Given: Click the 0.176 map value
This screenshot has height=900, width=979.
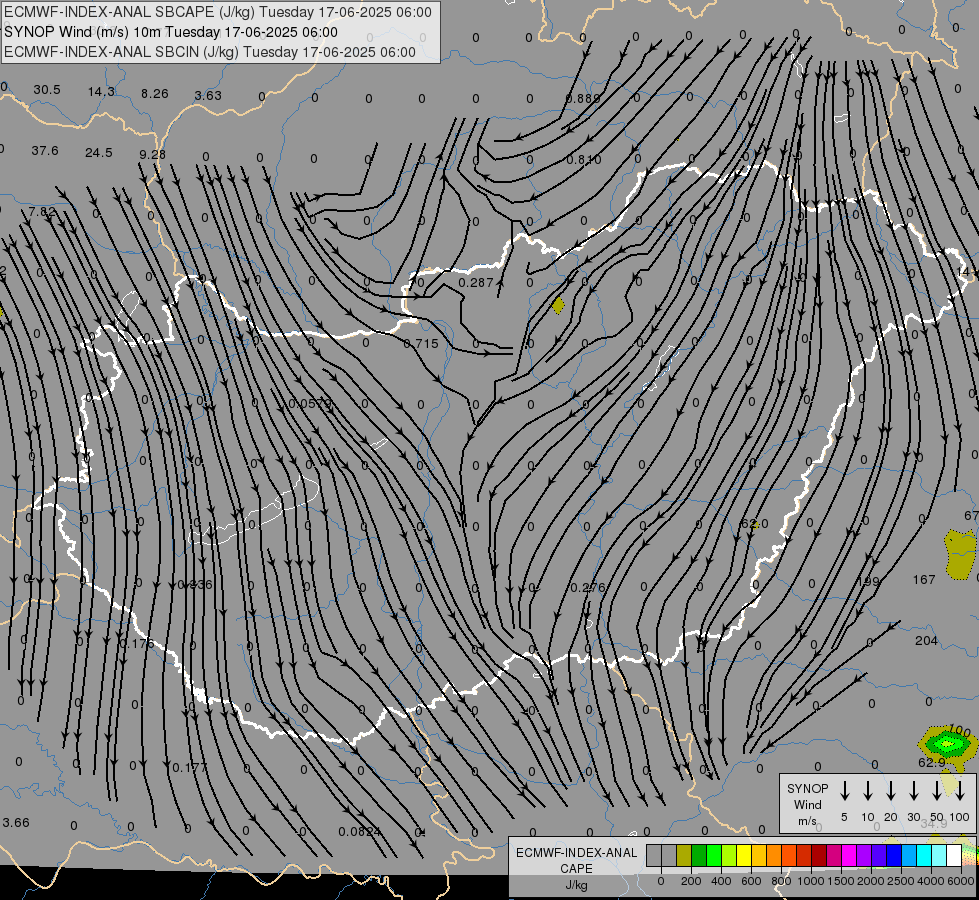Looking at the screenshot, I should [x=137, y=643].
